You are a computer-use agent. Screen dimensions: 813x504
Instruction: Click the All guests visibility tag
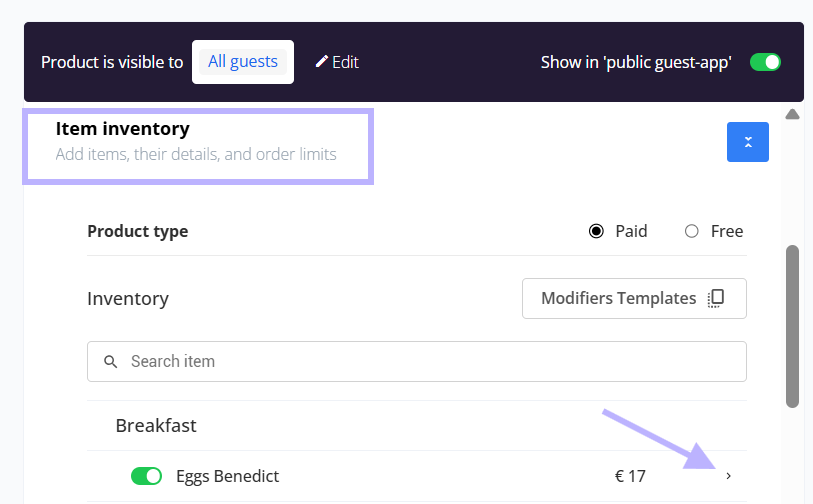243,62
